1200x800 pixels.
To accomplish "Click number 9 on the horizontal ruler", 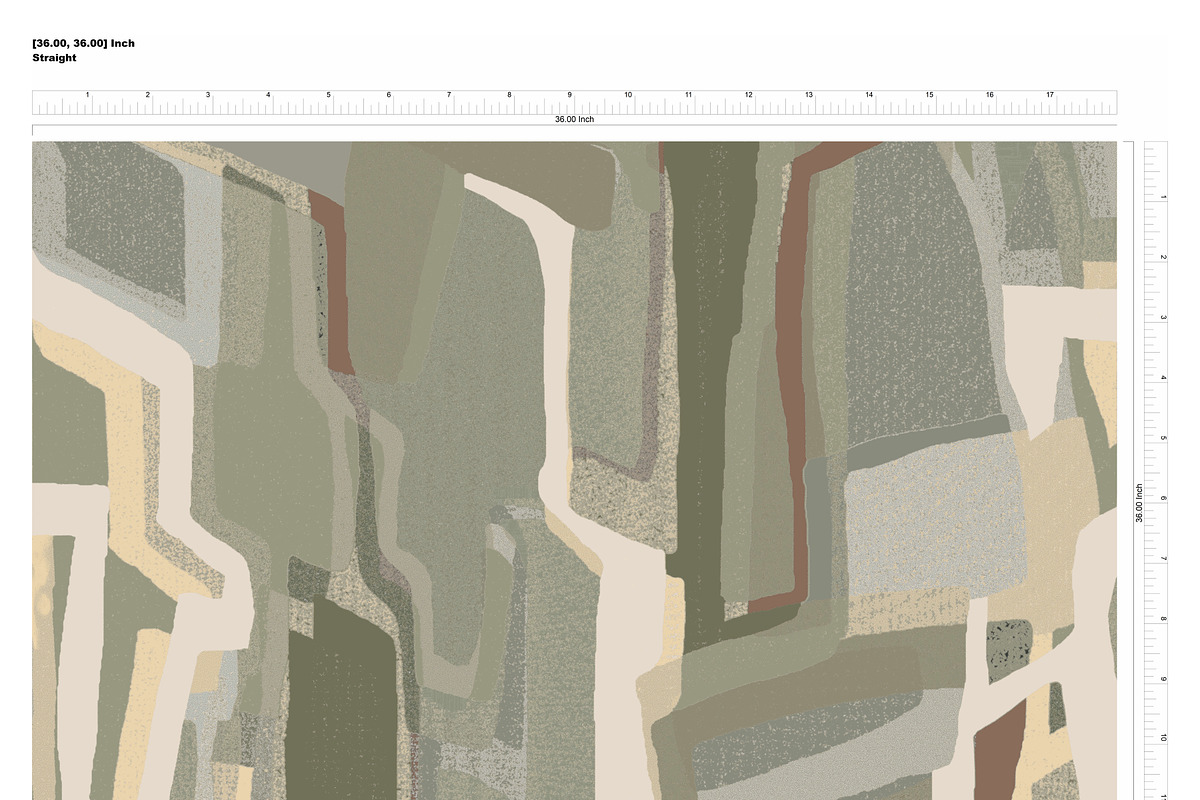I will 570,95.
